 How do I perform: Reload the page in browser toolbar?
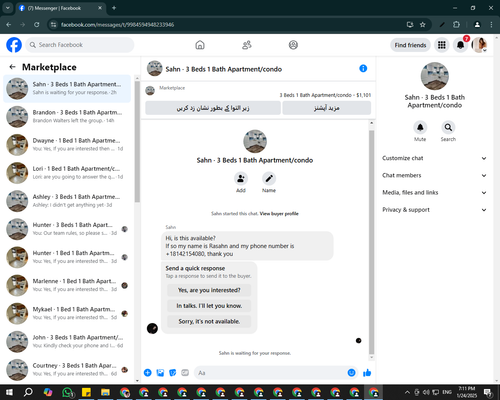pos(37,25)
